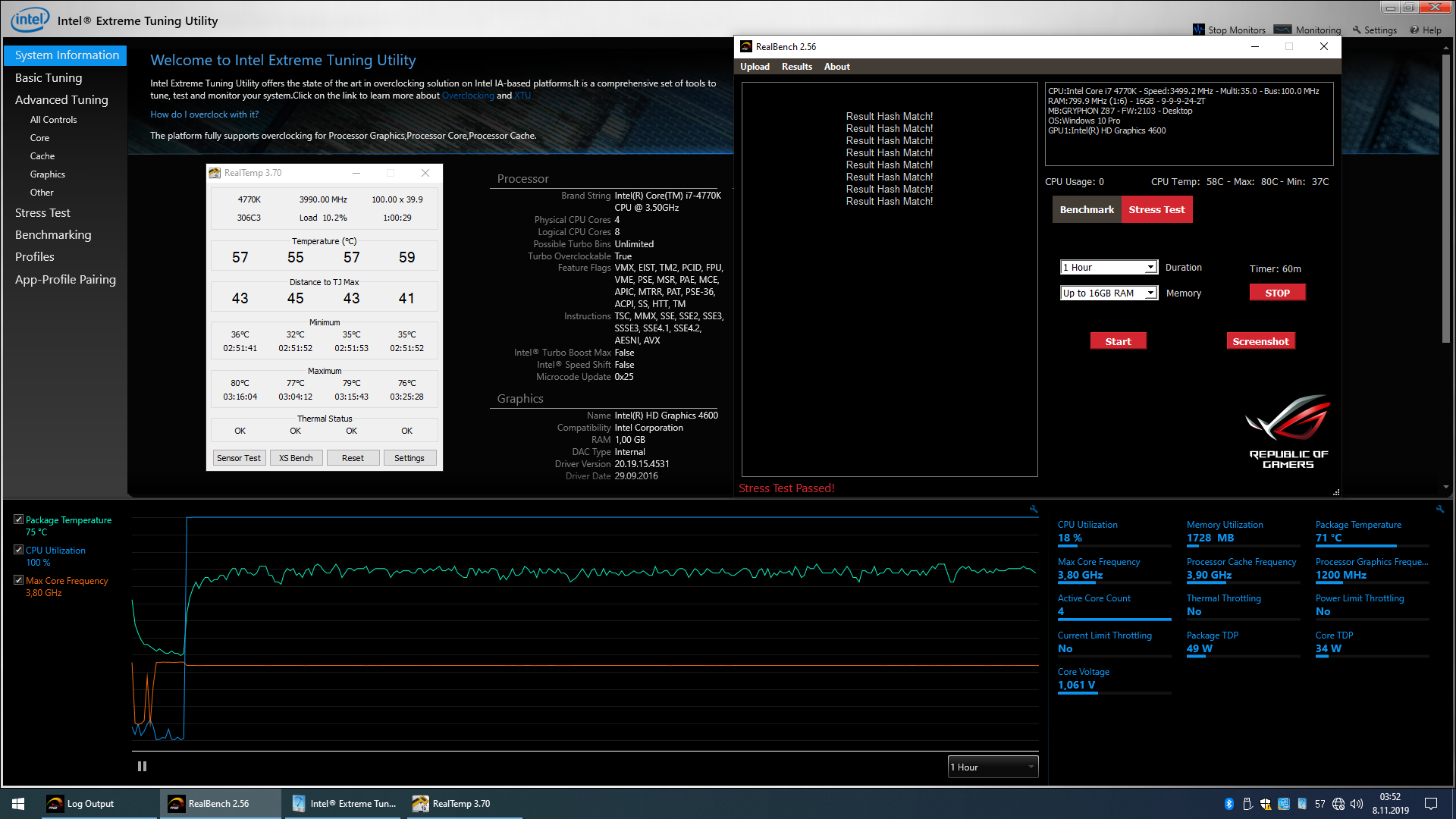Click the RealBench window title icon
This screenshot has height=819, width=1456.
(x=746, y=47)
